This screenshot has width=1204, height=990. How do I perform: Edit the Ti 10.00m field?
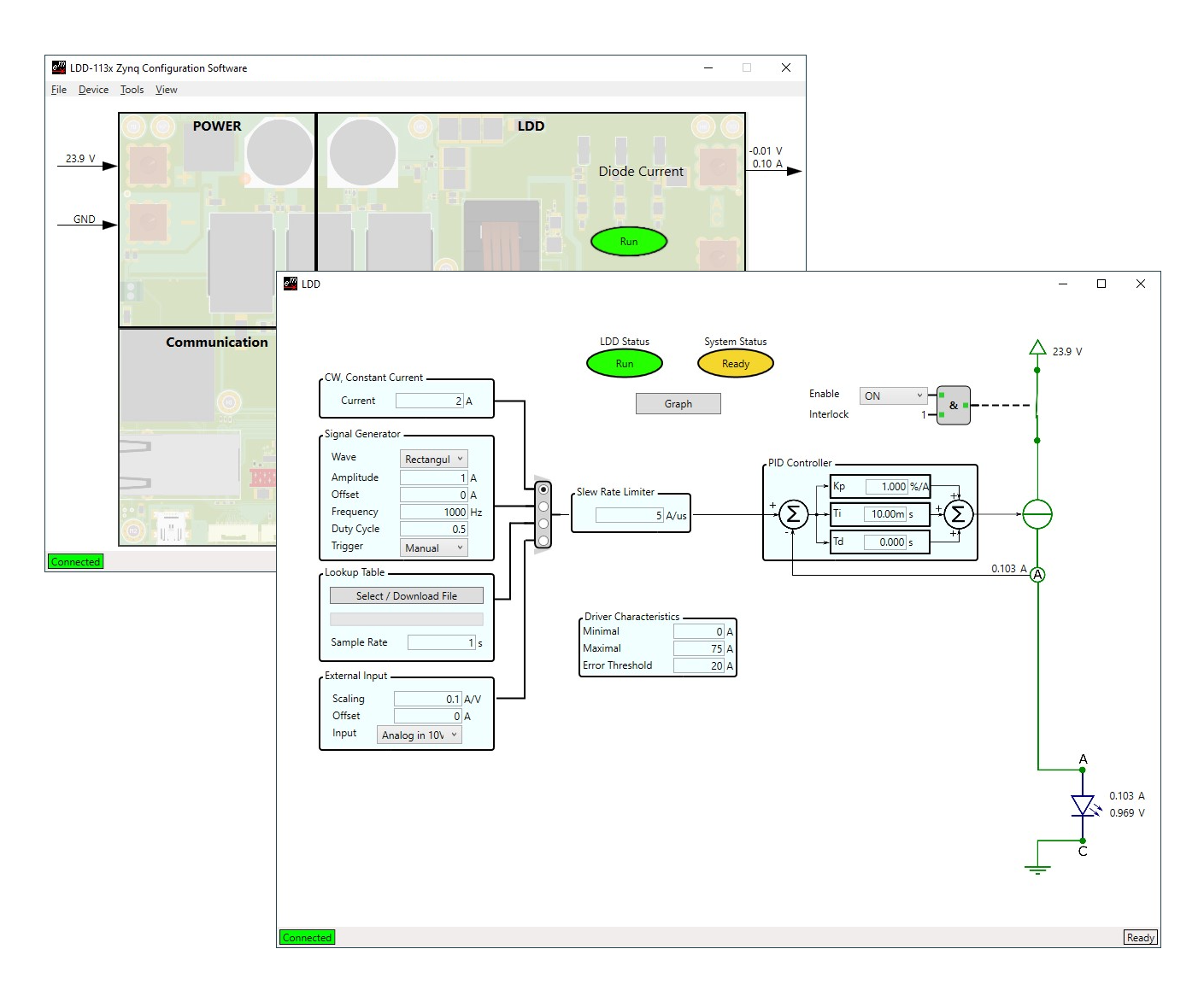[885, 513]
